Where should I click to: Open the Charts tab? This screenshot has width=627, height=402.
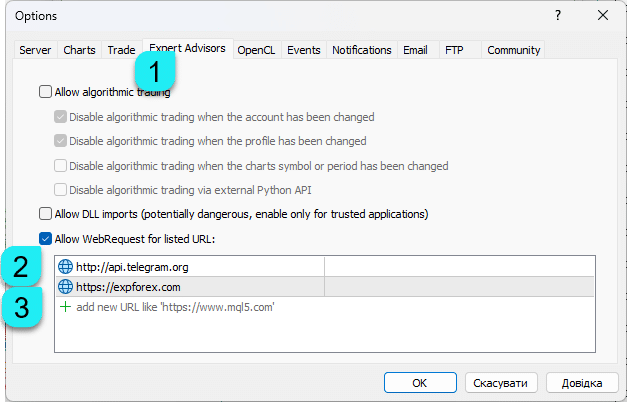coord(79,50)
